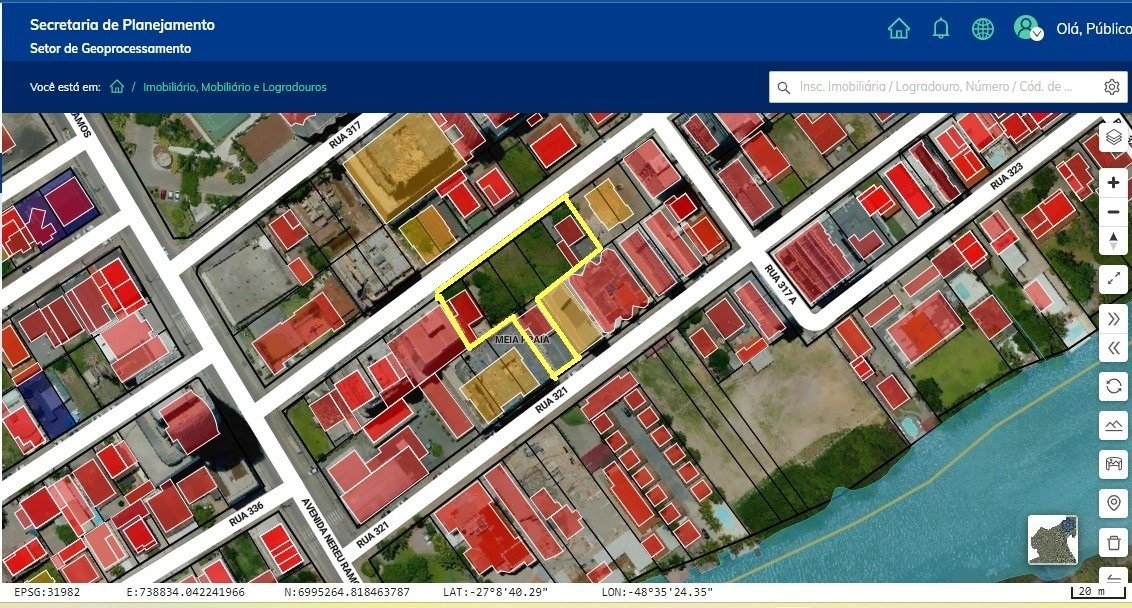
Task: Open search settings gear
Action: (1112, 87)
